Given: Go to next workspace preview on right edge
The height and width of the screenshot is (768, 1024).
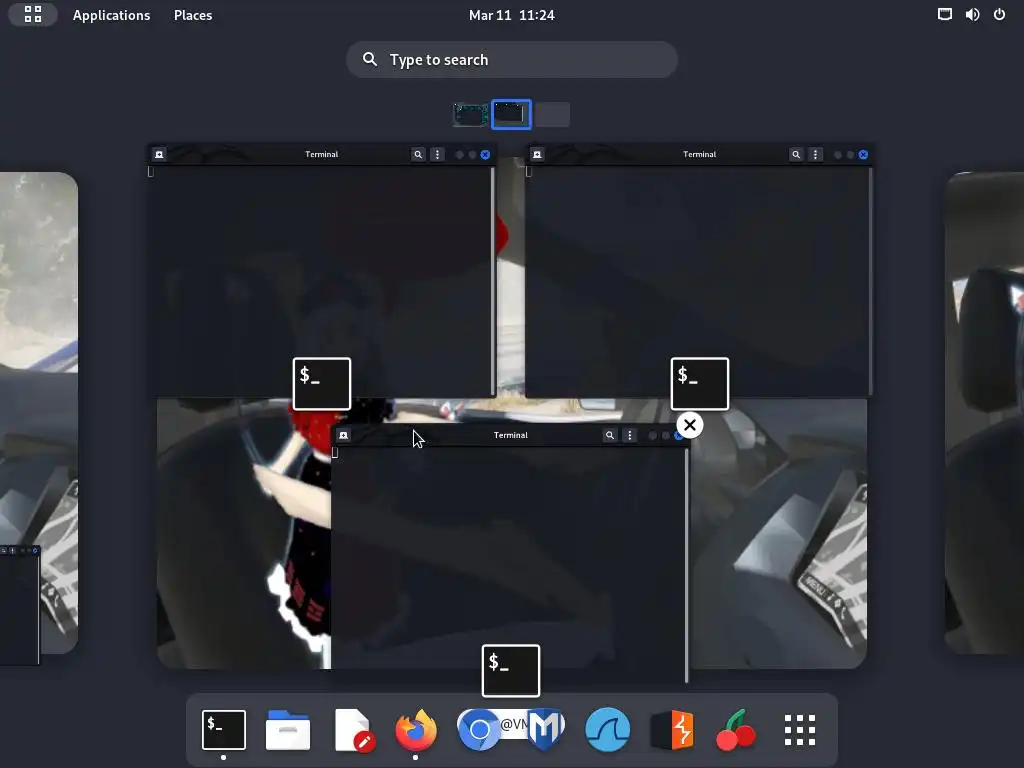Looking at the screenshot, I should click(x=985, y=413).
